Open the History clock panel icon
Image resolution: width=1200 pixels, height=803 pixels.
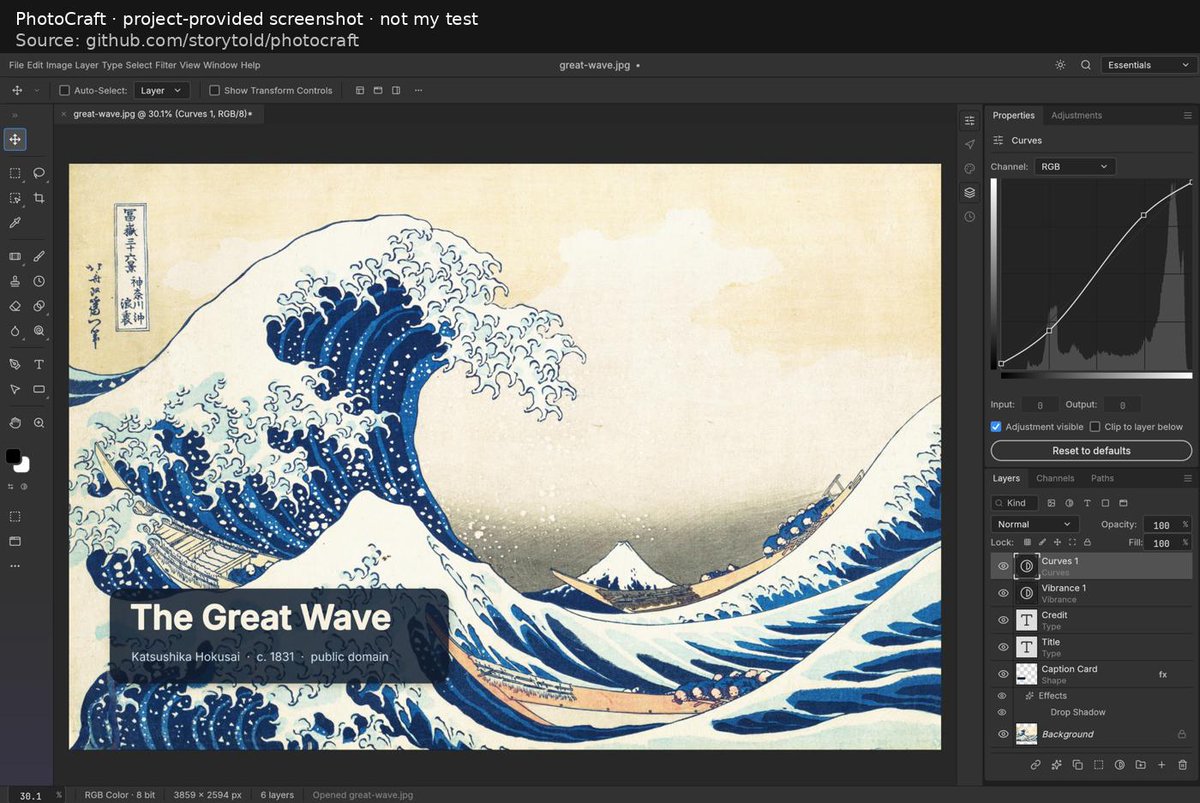click(969, 216)
